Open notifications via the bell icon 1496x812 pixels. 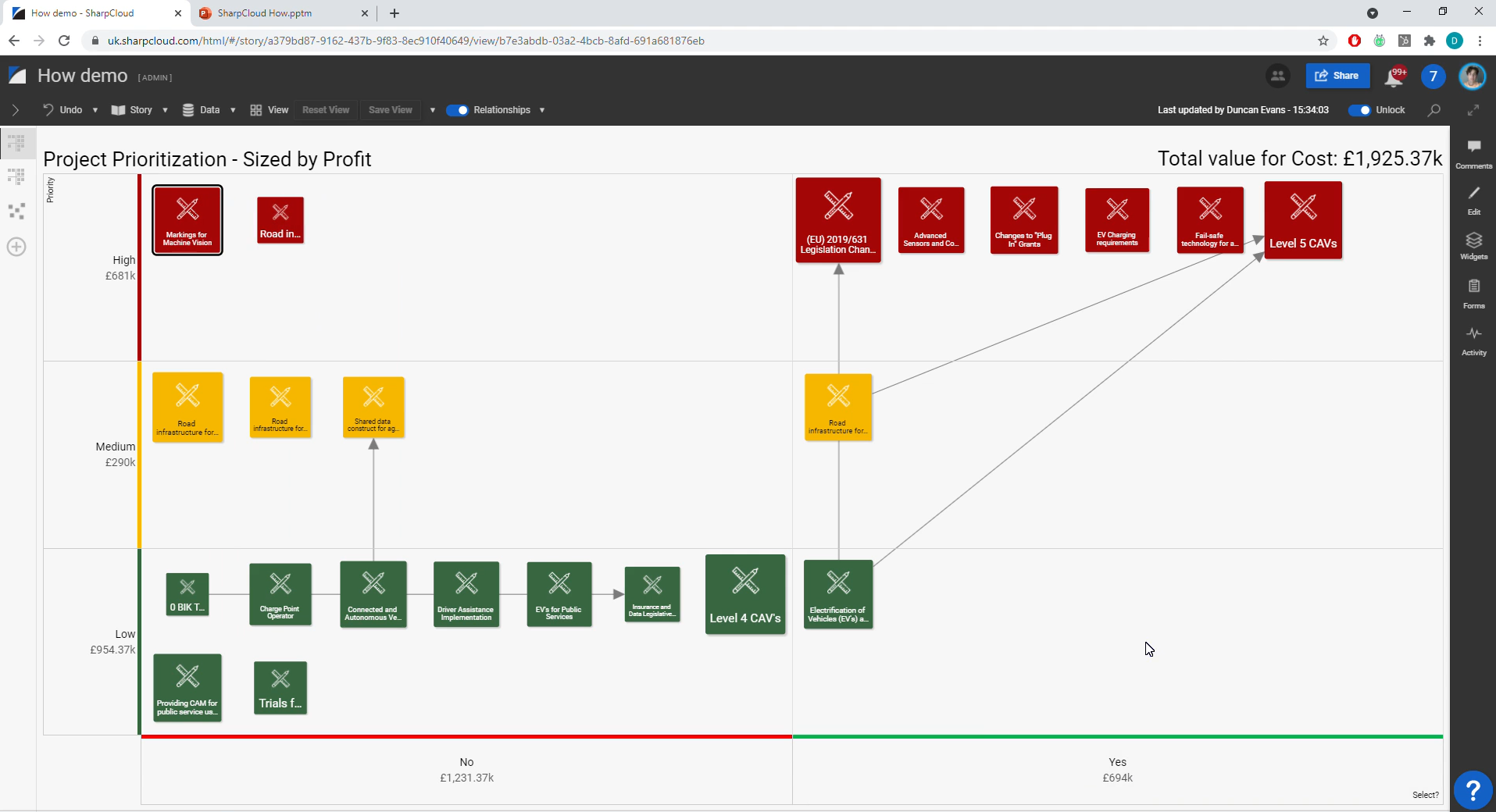click(x=1395, y=77)
